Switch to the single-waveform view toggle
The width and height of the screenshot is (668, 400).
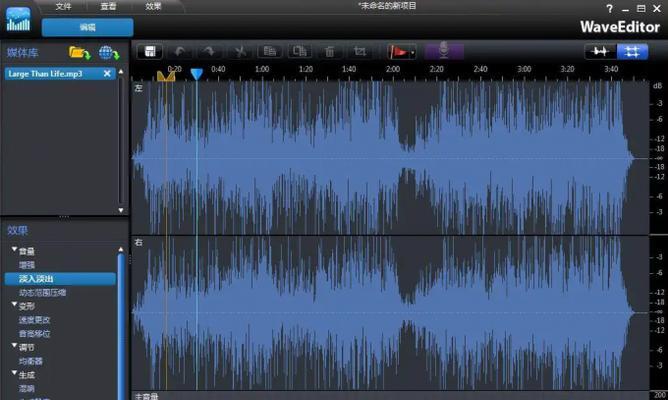point(601,52)
